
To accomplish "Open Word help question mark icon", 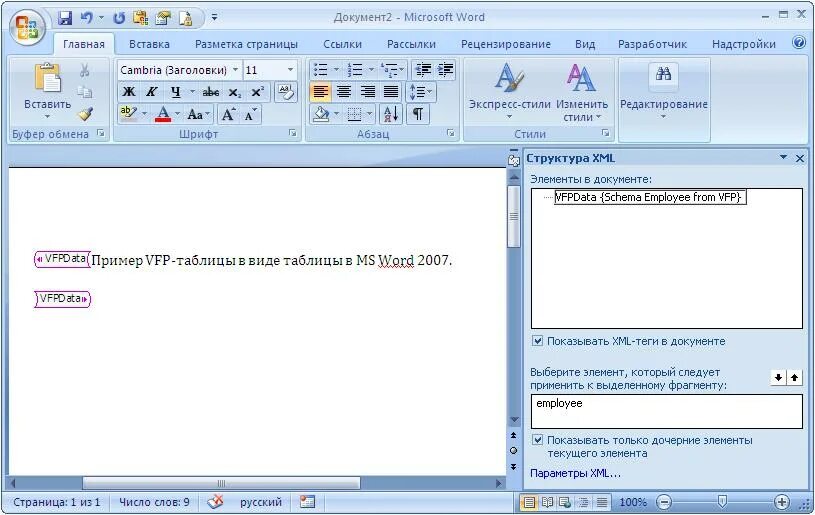I will pyautogui.click(x=799, y=43).
